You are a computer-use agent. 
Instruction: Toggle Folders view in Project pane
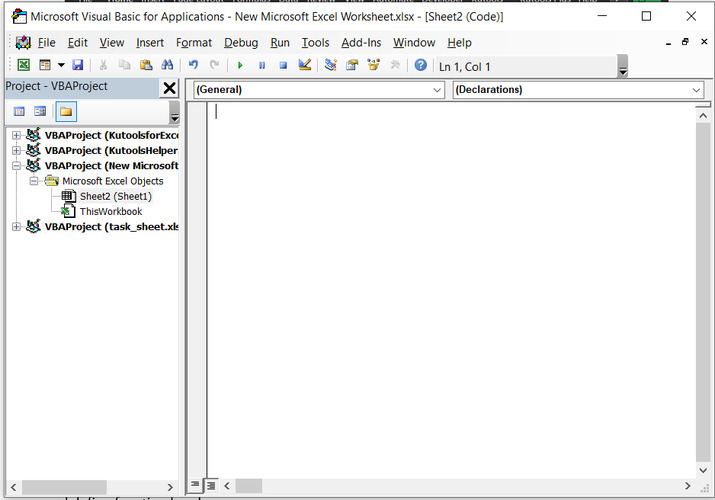pyautogui.click(x=66, y=112)
